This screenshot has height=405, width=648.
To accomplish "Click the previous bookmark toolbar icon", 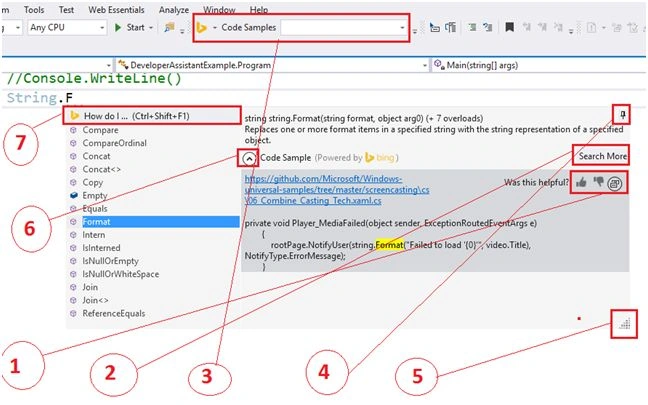I will tap(526, 28).
